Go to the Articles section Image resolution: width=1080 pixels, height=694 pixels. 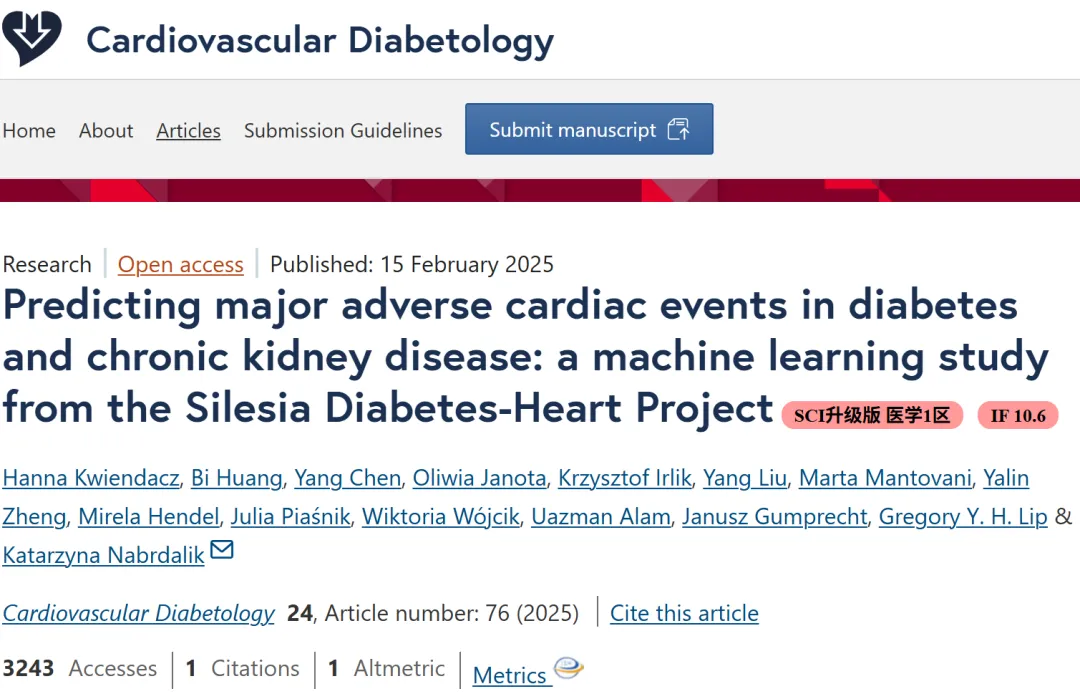tap(188, 130)
